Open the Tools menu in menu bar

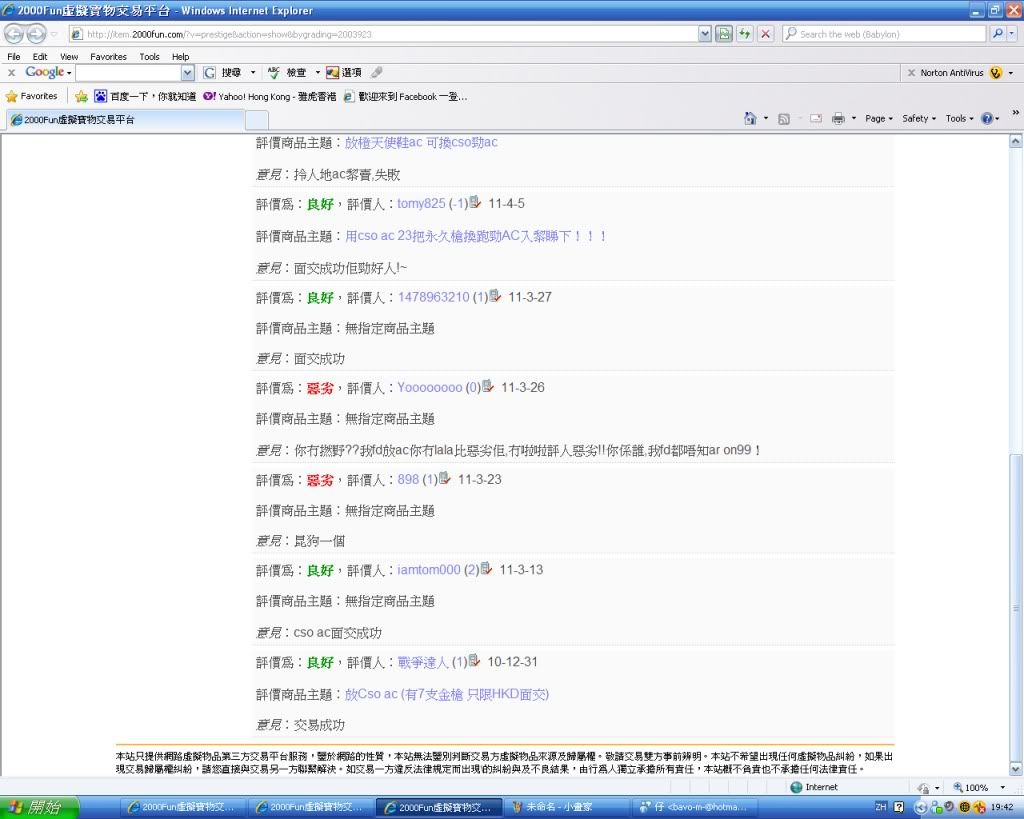click(x=149, y=57)
